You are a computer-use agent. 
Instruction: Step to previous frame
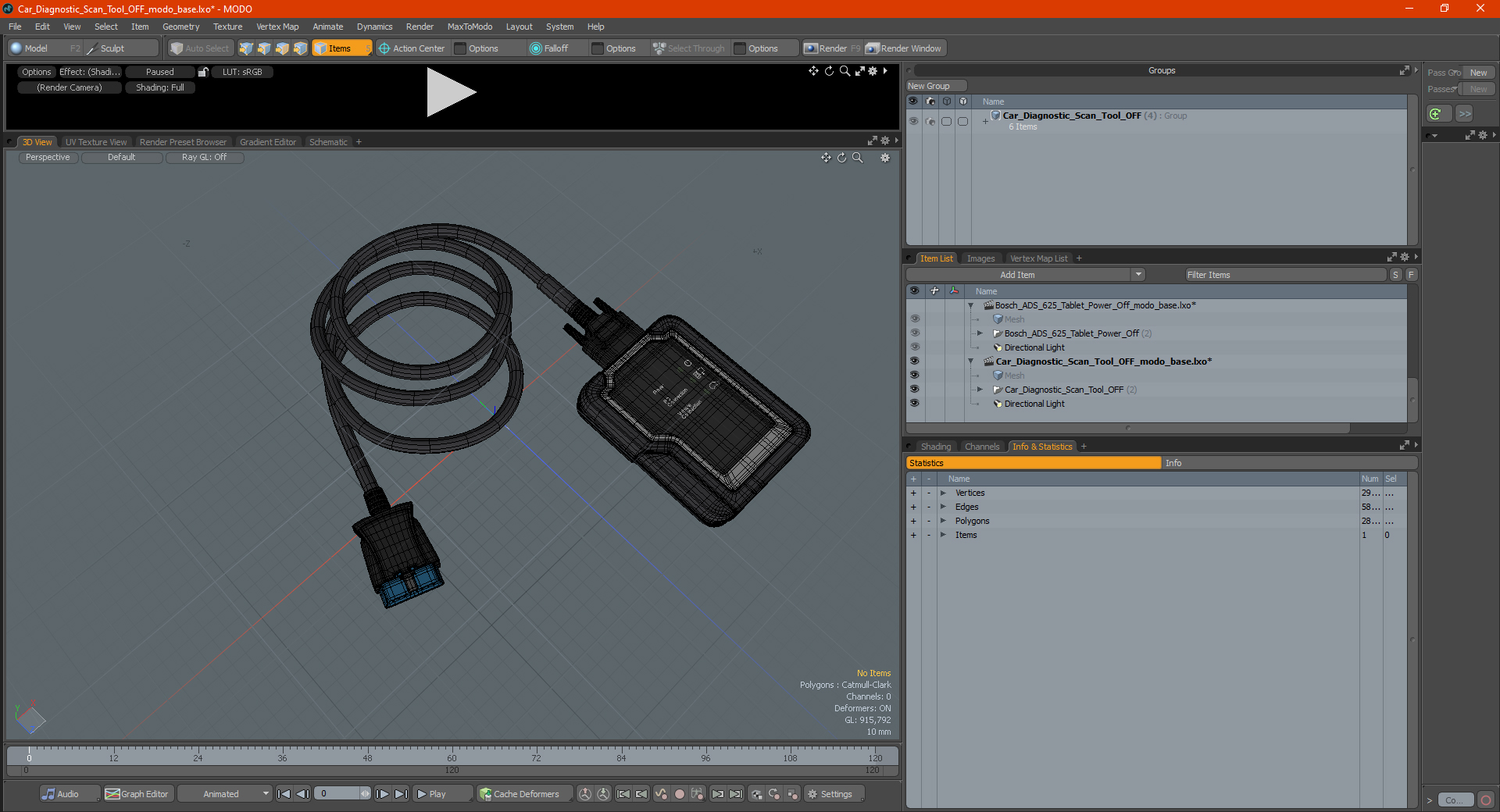[x=302, y=794]
